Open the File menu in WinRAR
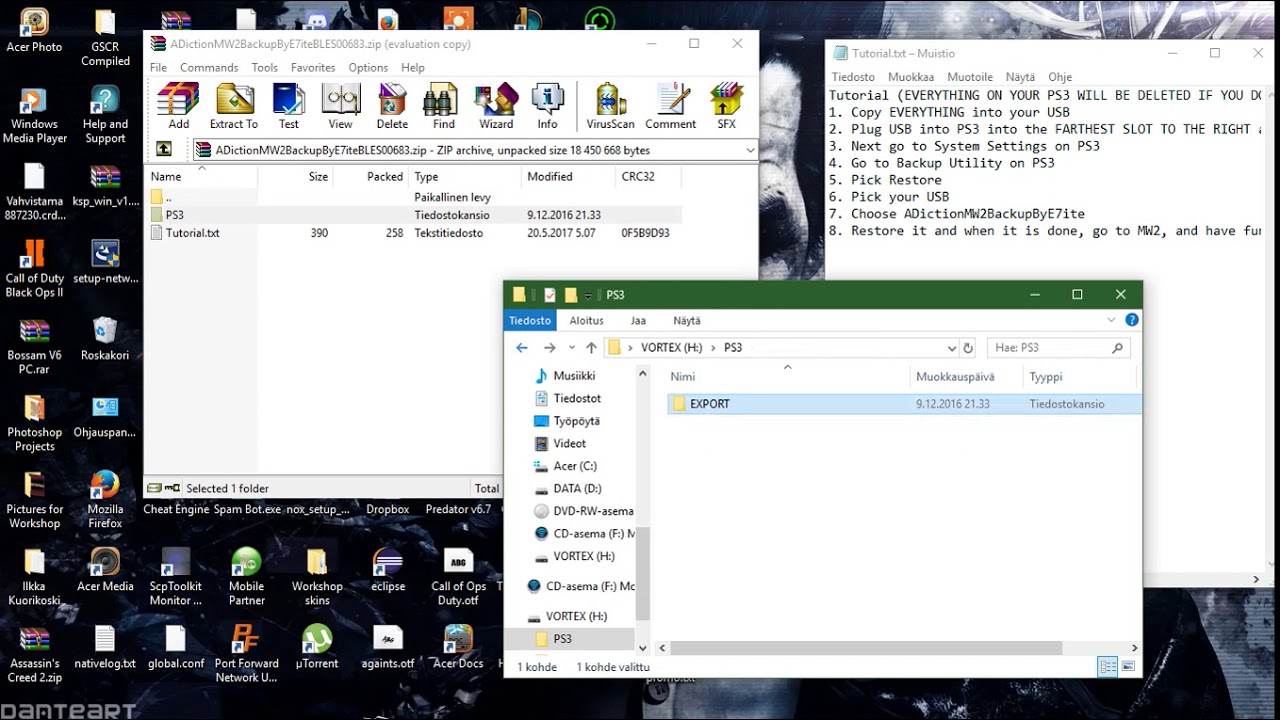 [x=158, y=67]
